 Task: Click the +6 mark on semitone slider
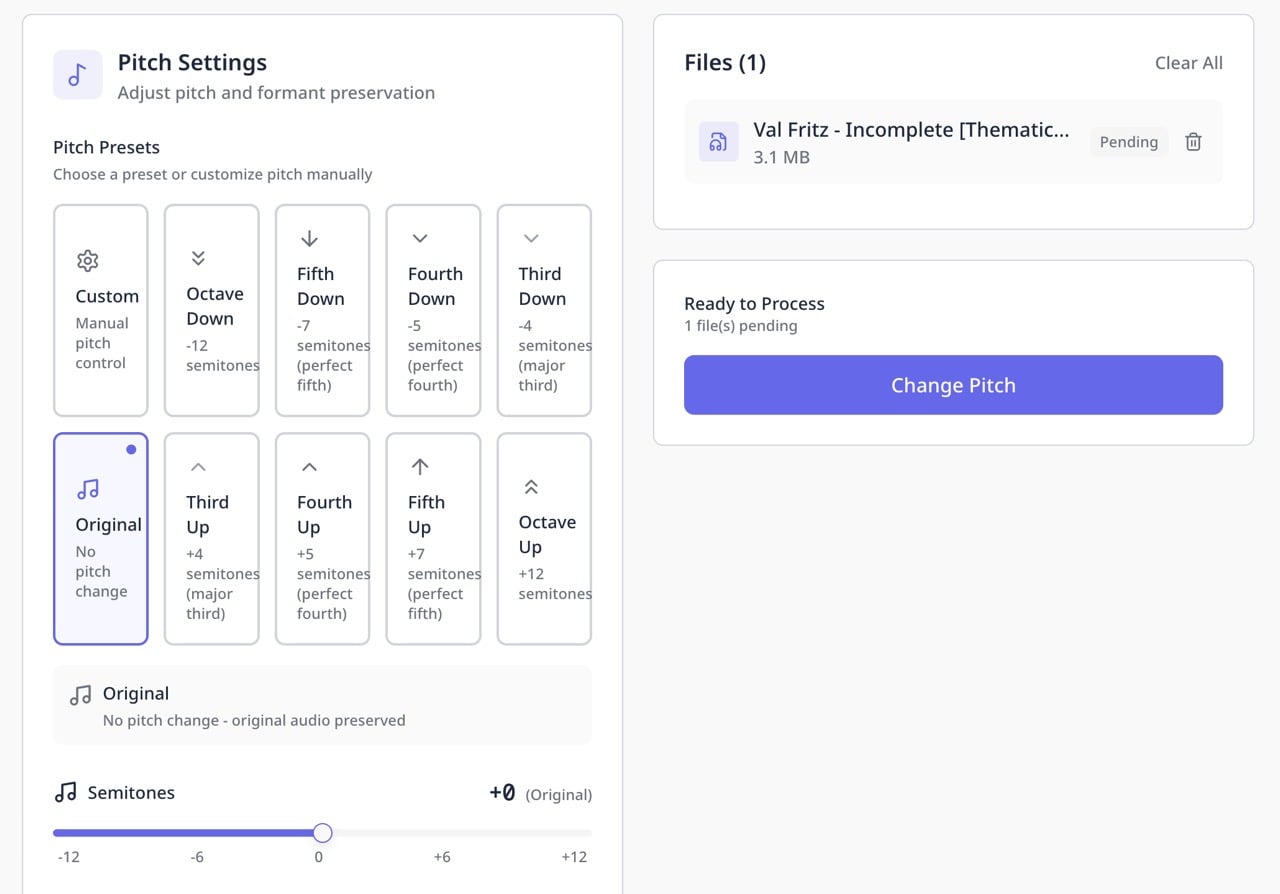coord(442,857)
